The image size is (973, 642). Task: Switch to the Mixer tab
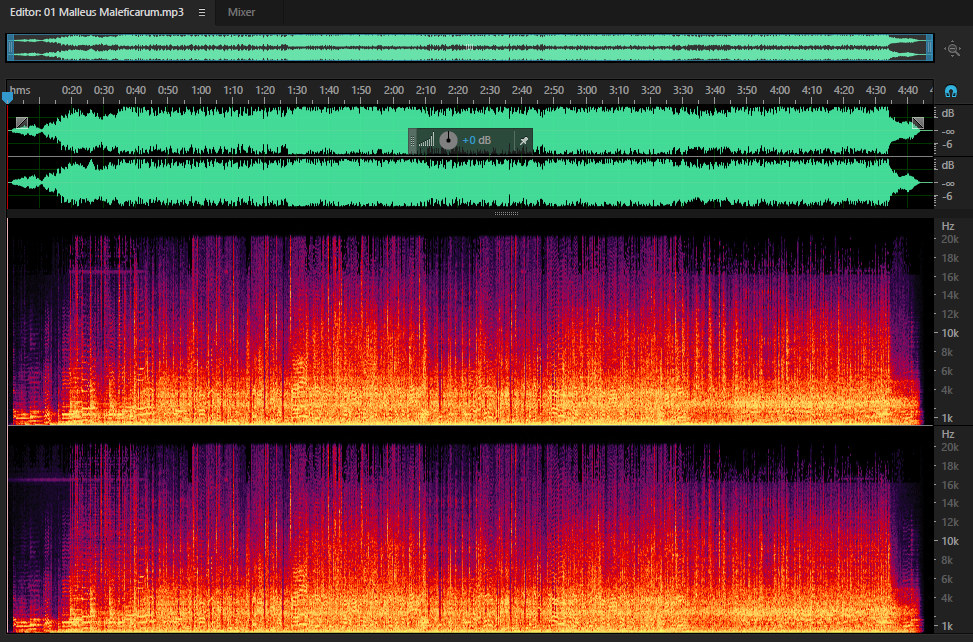(241, 12)
